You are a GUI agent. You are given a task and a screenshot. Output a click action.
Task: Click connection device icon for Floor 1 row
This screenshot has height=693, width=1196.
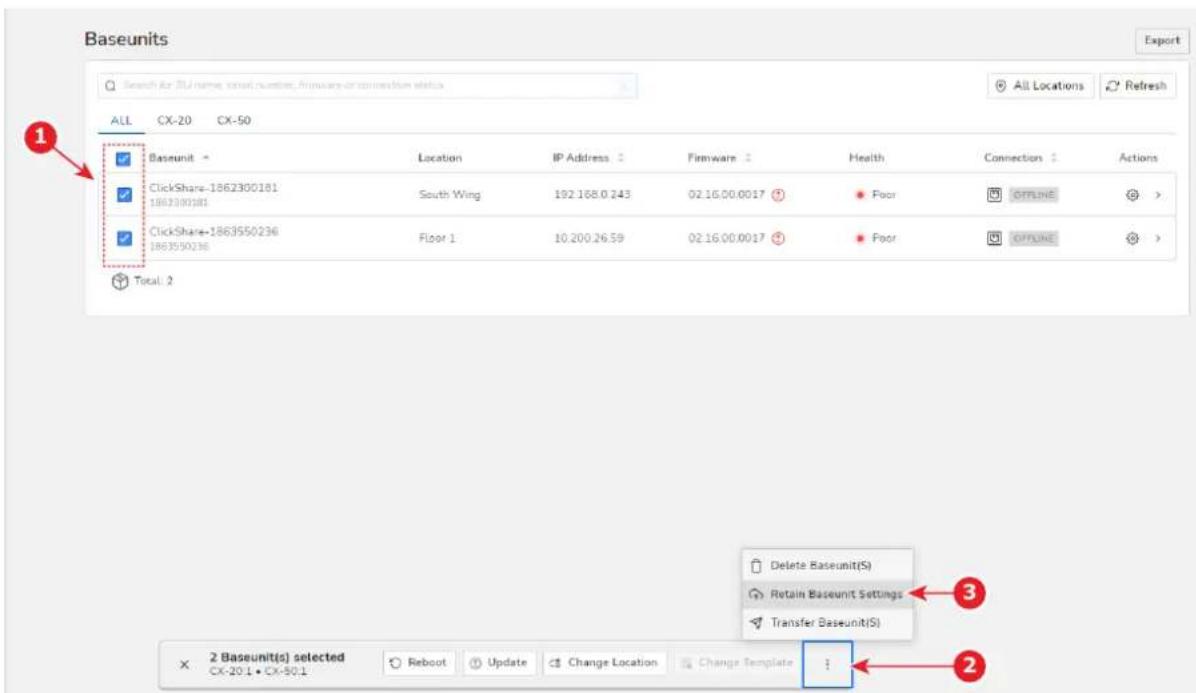[x=994, y=239]
